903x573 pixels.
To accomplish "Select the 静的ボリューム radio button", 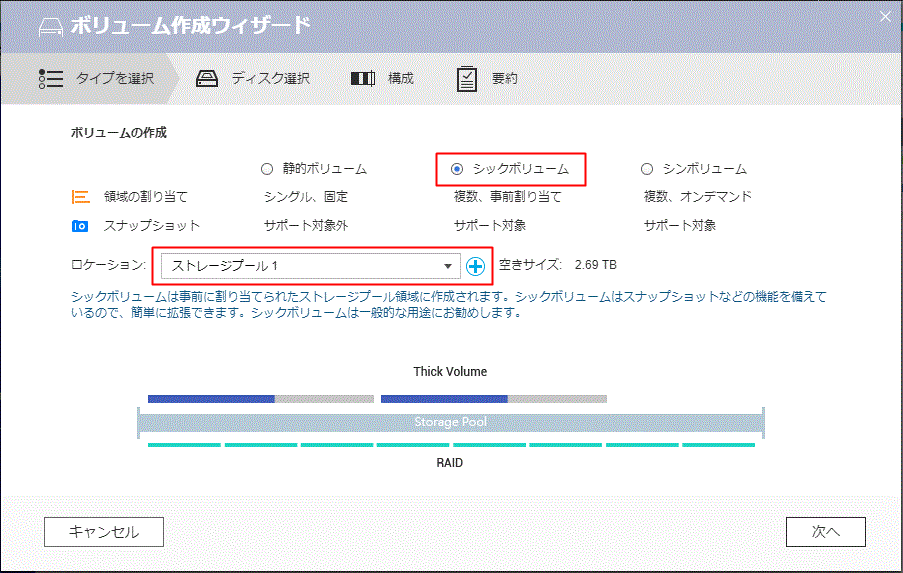I will pyautogui.click(x=267, y=169).
